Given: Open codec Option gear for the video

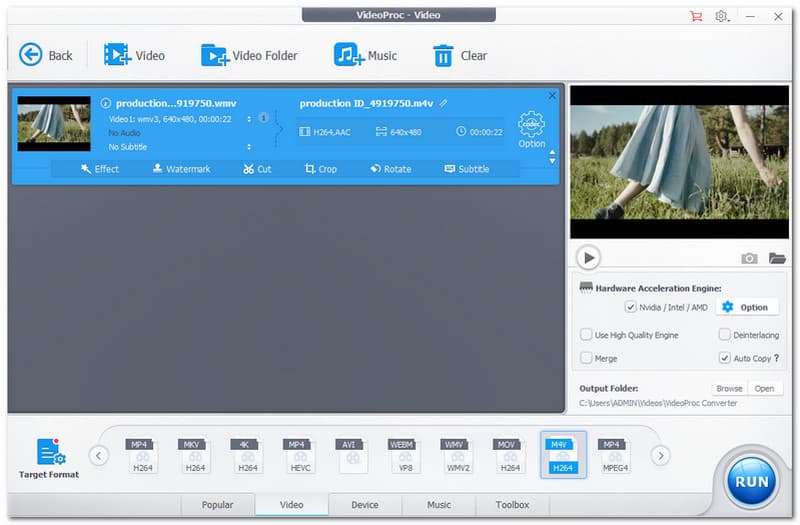Looking at the screenshot, I should [x=532, y=130].
